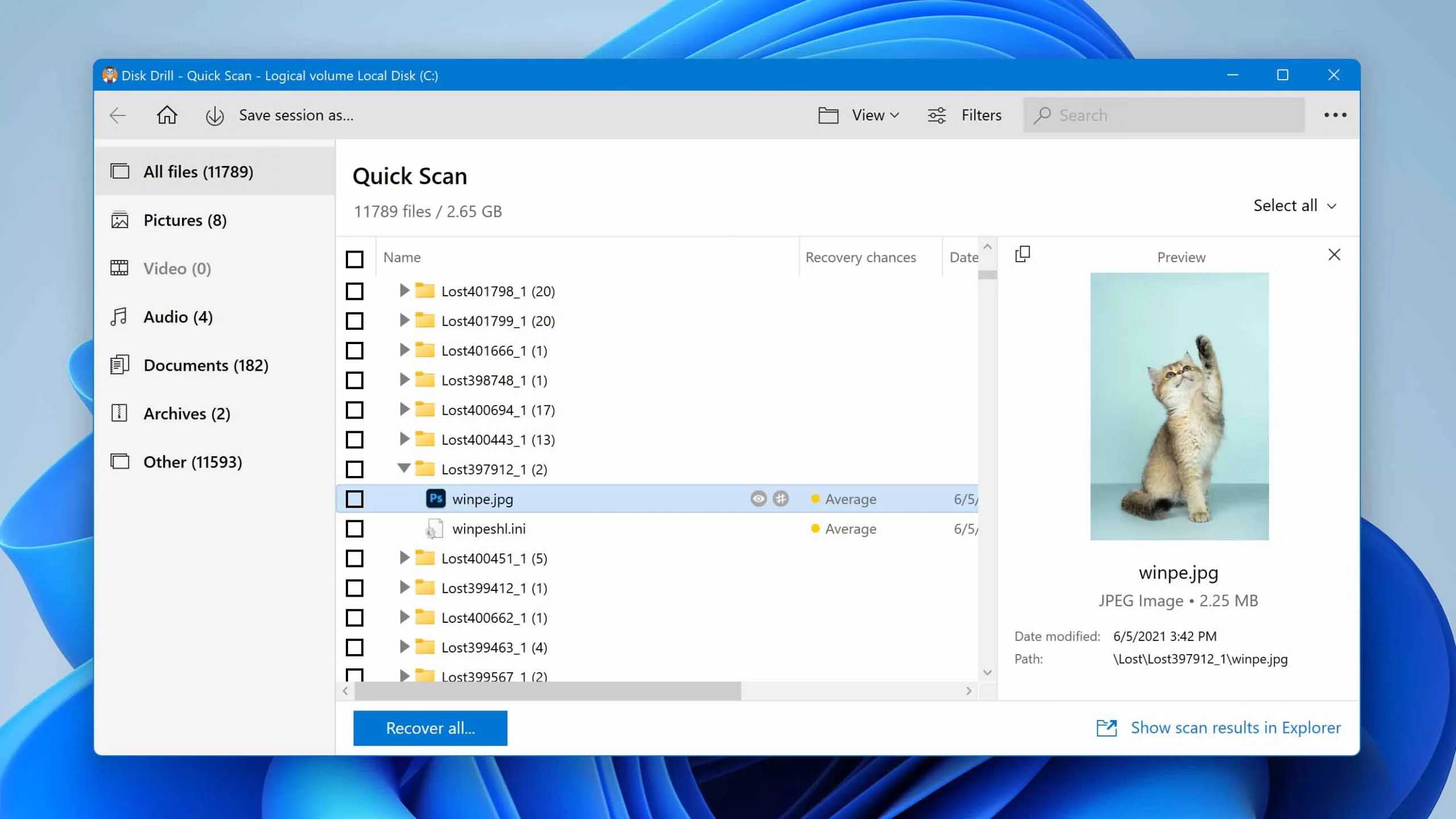
Task: Filter by Video (0)
Action: click(215, 268)
